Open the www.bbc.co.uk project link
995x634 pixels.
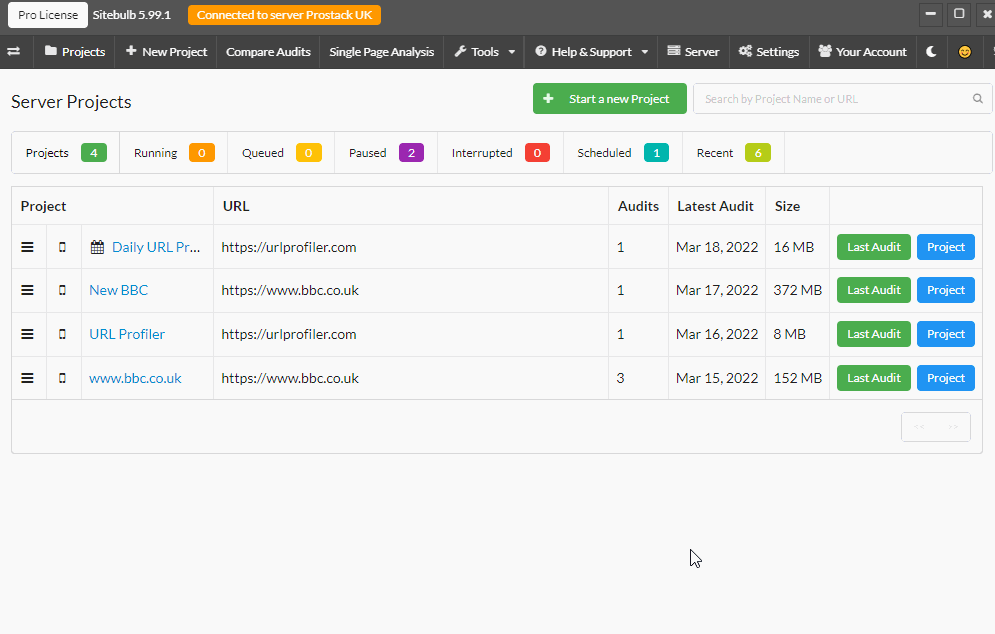(135, 378)
